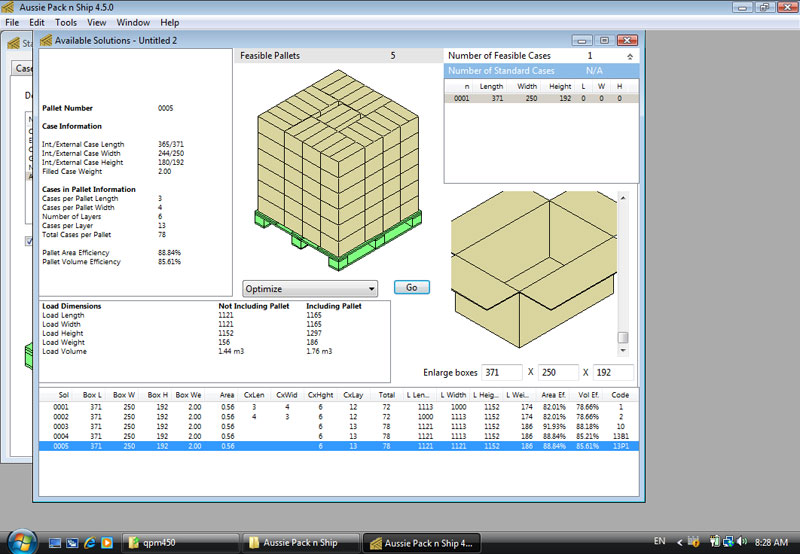Click the Enlarge boxes length field 371
Screen dimensions: 800x554
503,372
